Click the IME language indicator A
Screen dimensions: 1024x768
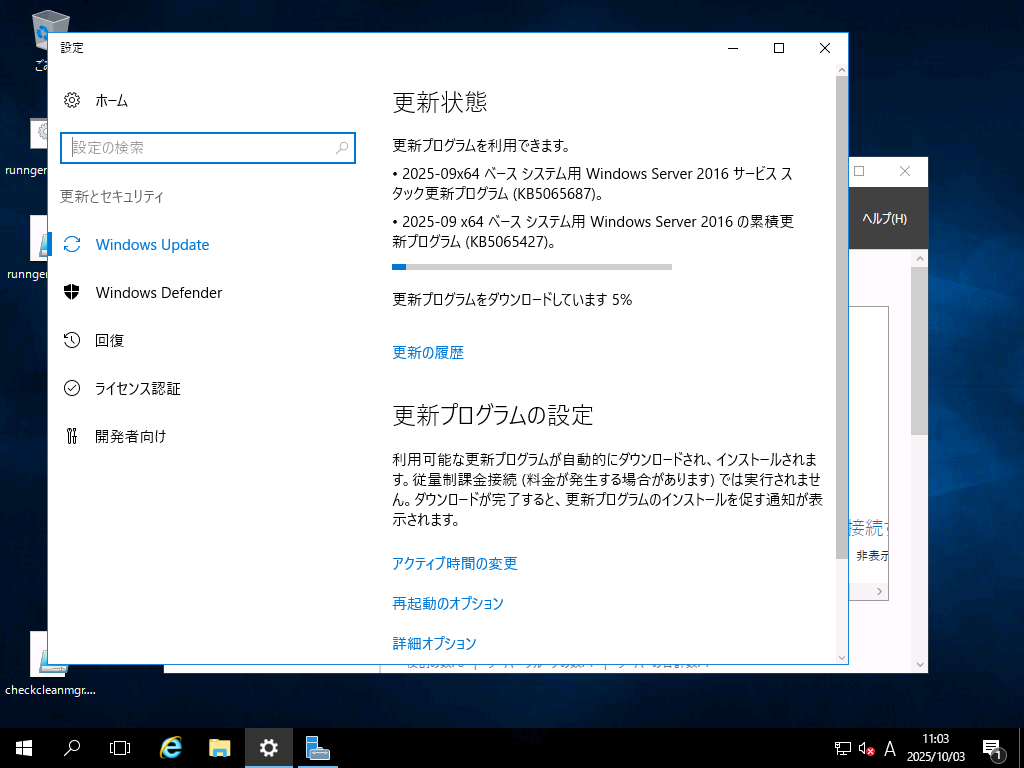coord(889,747)
